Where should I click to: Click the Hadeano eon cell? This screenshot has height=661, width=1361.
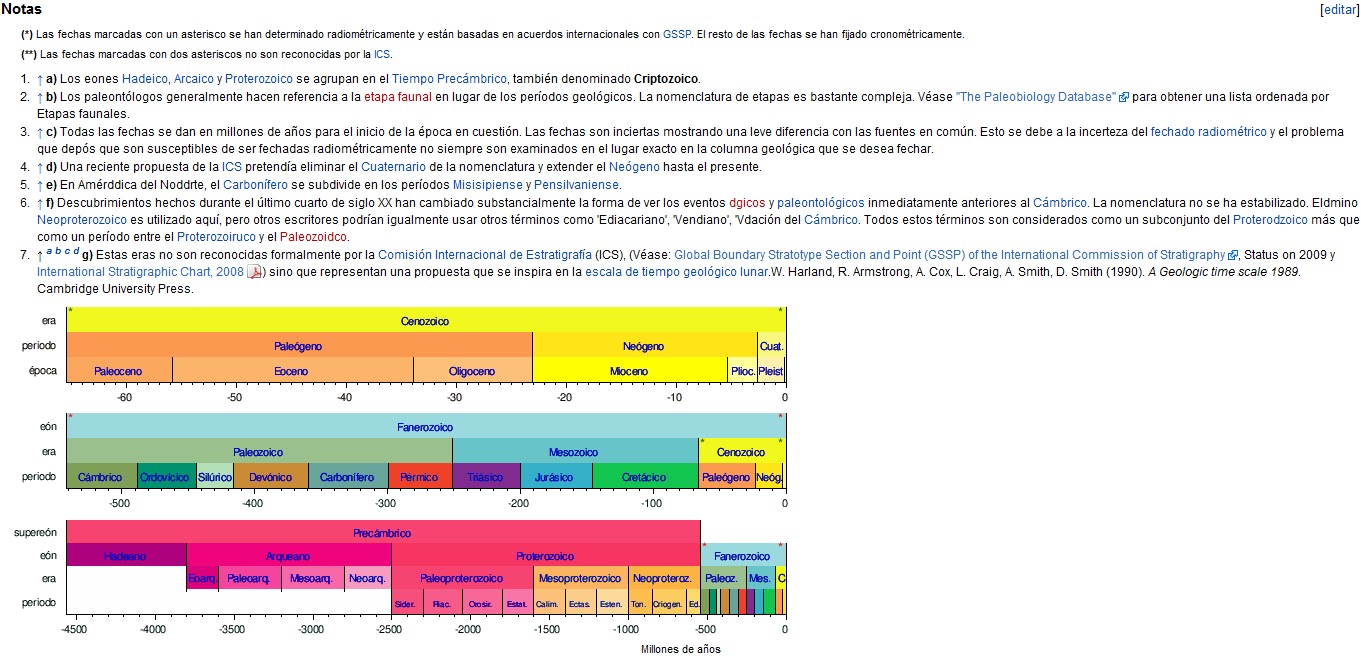tap(125, 556)
